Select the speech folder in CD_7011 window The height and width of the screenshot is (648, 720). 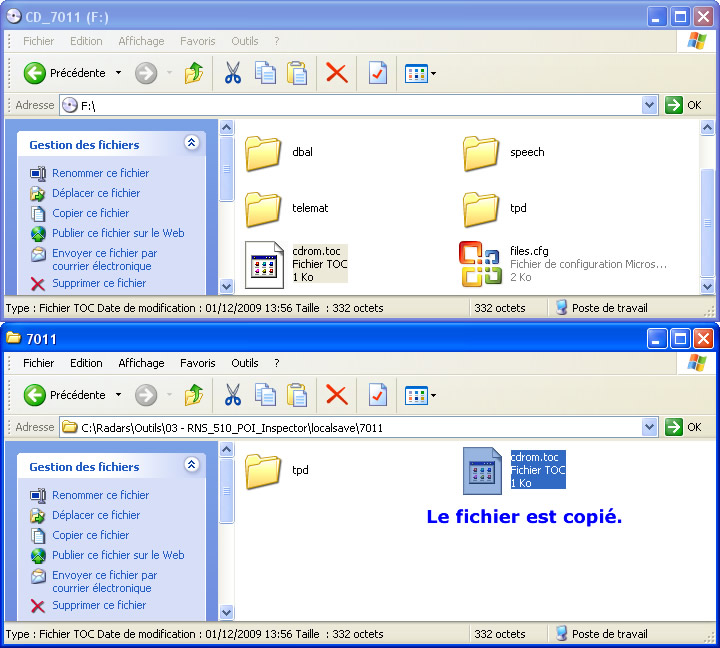(481, 153)
